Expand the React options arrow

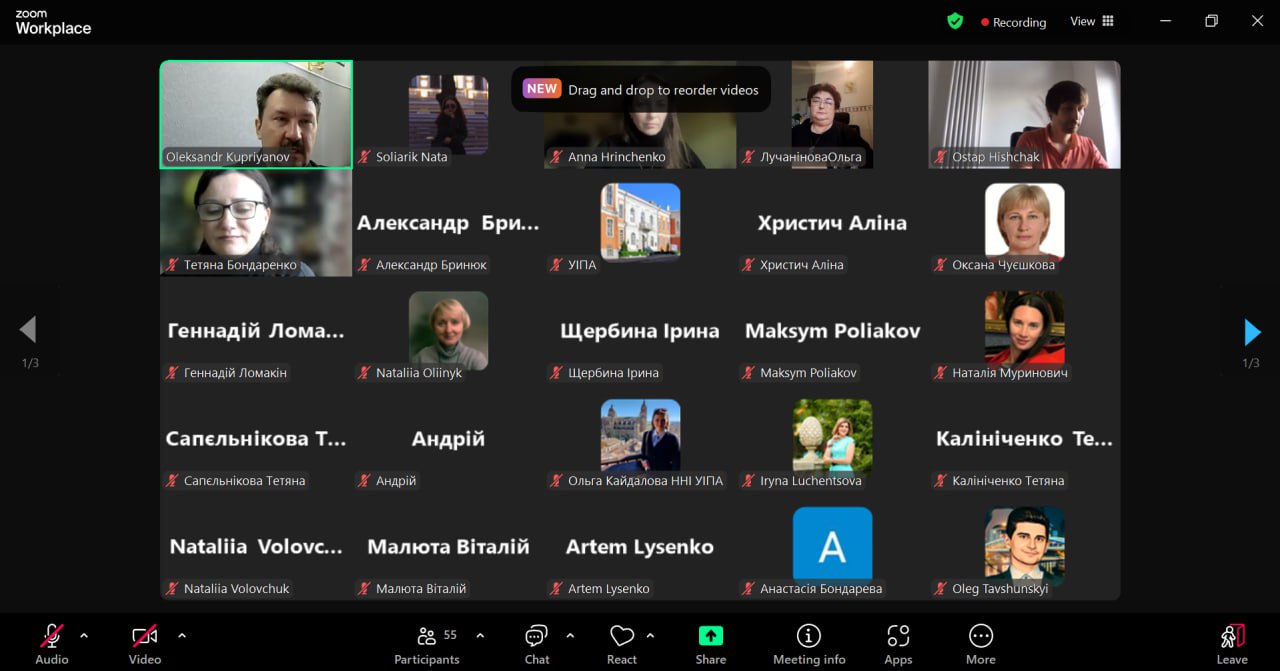click(650, 635)
